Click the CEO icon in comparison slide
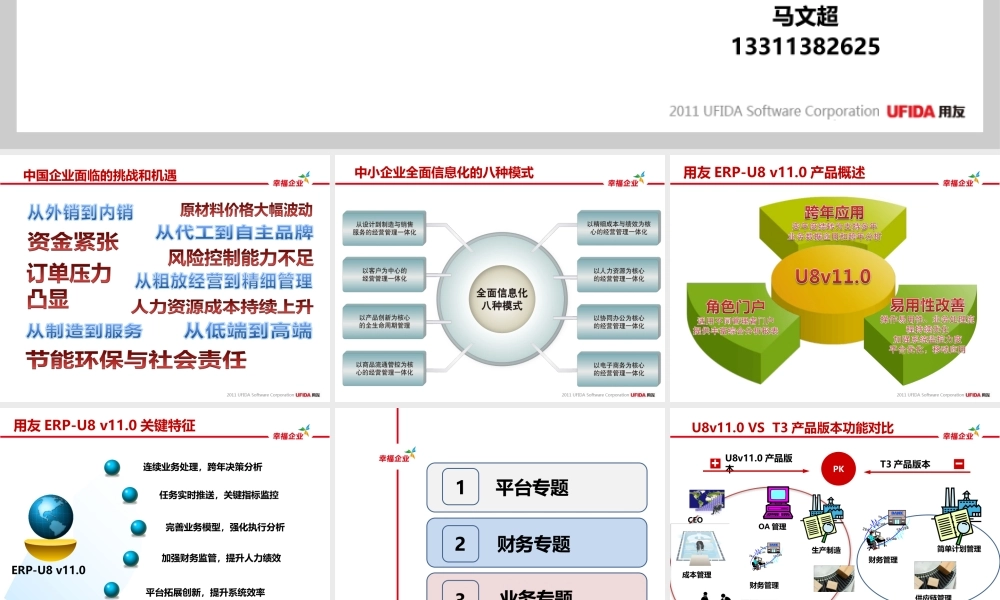Image resolution: width=1000 pixels, height=600 pixels. pos(706,502)
